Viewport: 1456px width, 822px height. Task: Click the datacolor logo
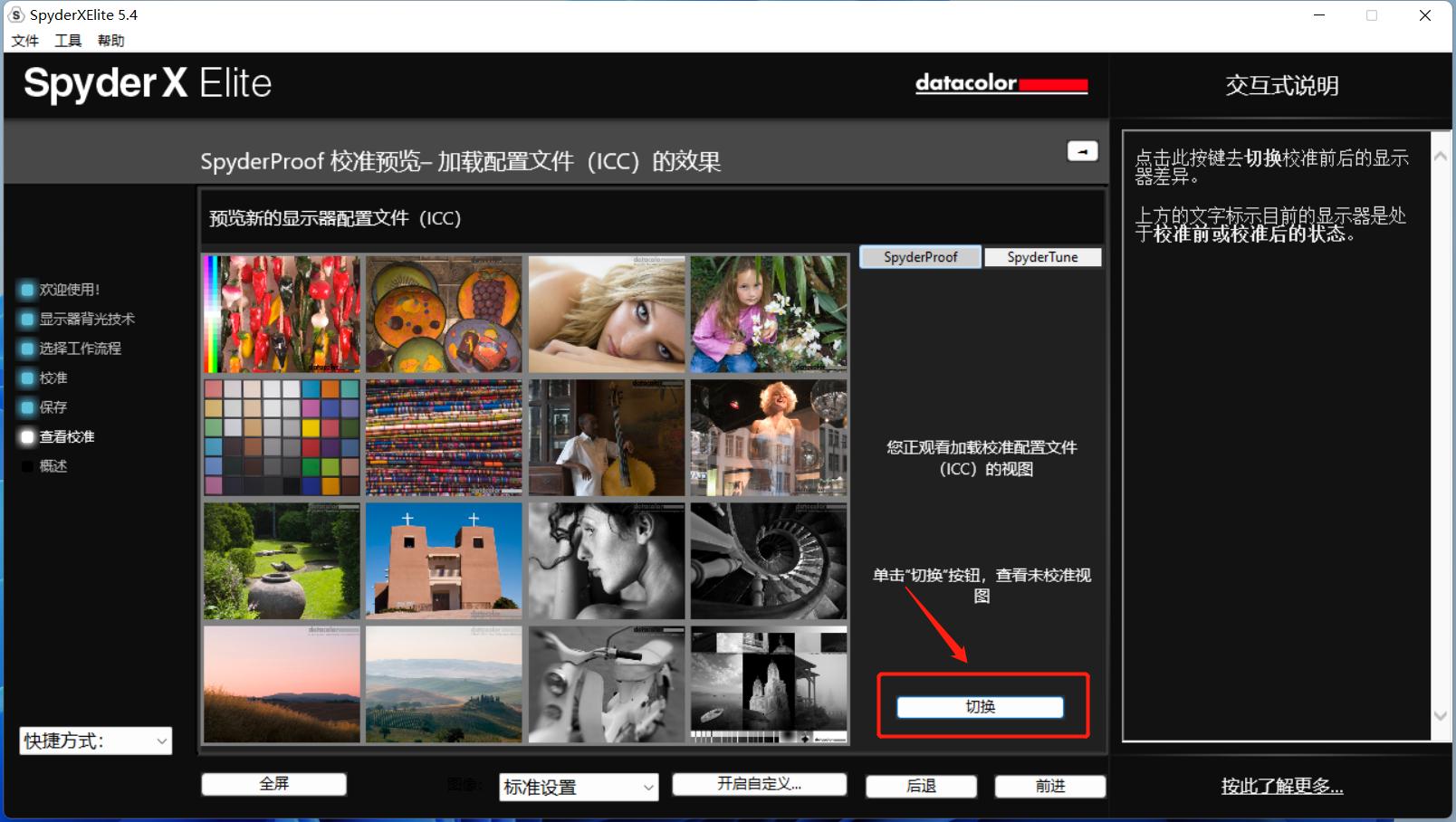pyautogui.click(x=1001, y=84)
